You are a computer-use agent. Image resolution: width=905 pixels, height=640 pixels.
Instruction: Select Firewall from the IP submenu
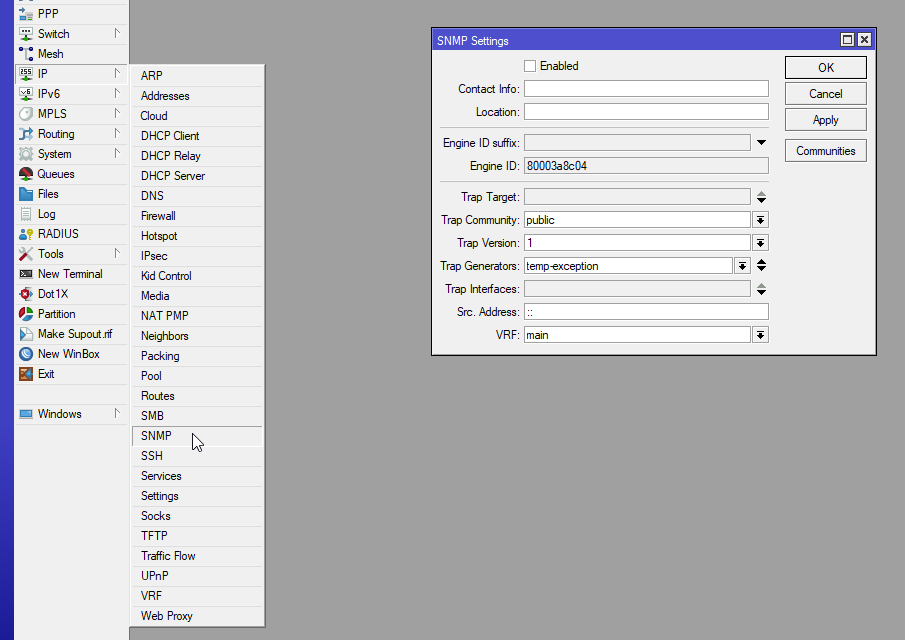[x=158, y=215]
